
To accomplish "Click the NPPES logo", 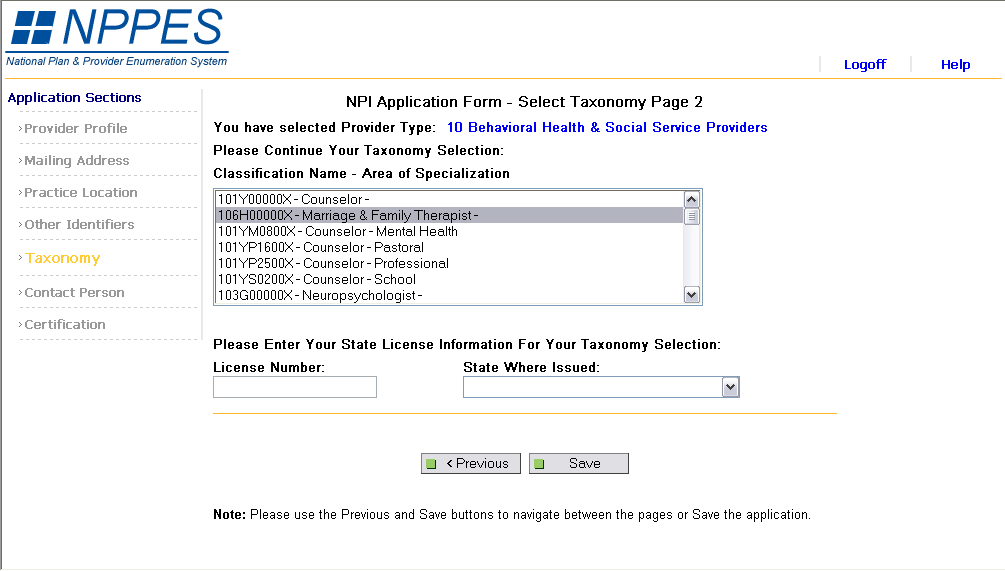I will [117, 36].
